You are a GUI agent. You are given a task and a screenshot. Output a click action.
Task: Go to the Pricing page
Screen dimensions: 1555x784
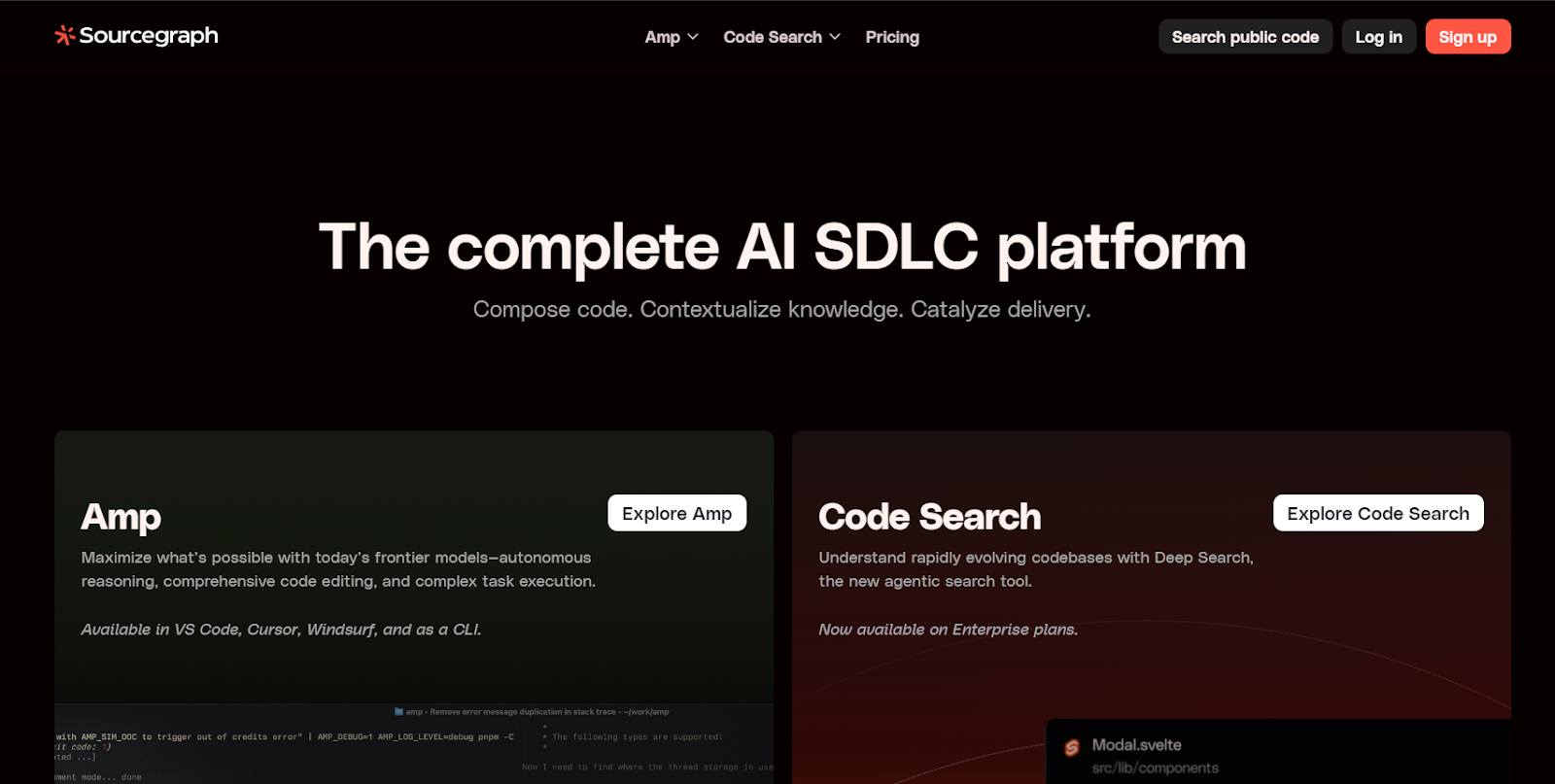pyautogui.click(x=891, y=37)
